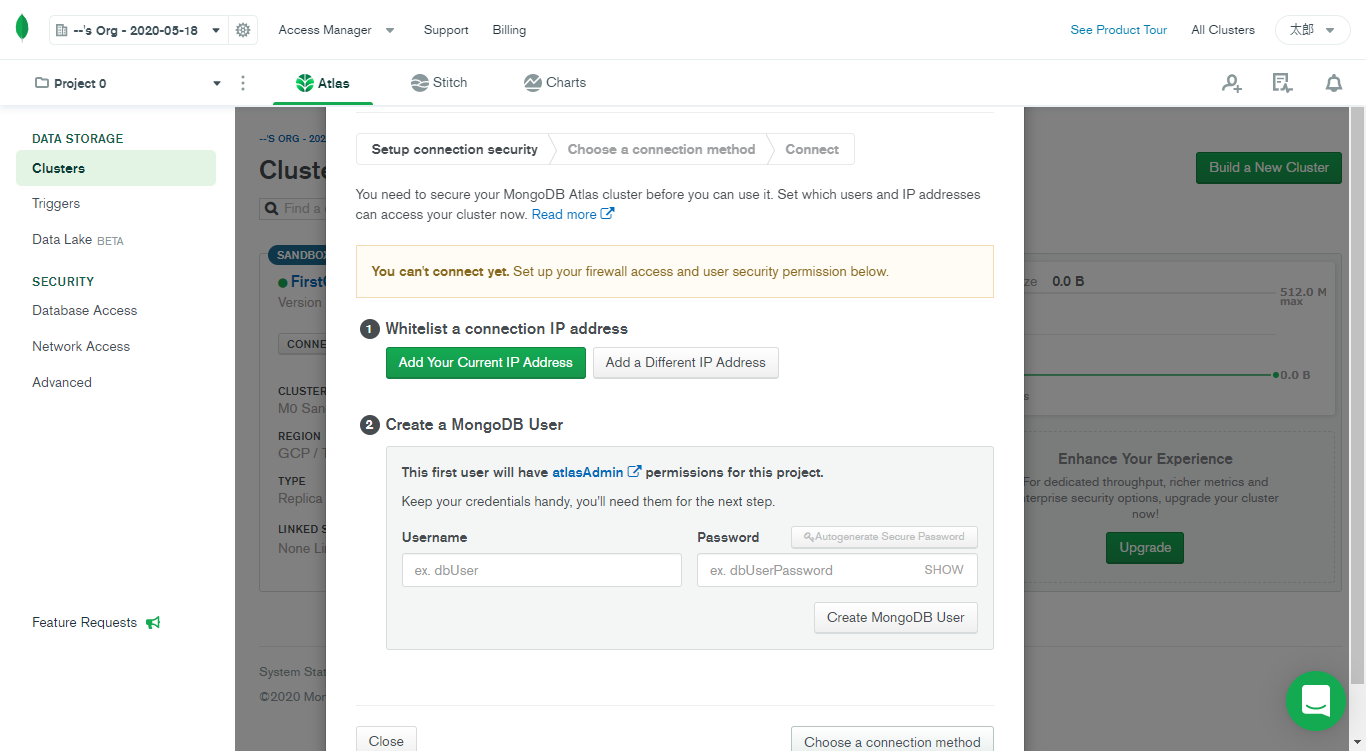This screenshot has width=1366, height=751.
Task: Open the 太郎 user account menu
Action: (1312, 30)
